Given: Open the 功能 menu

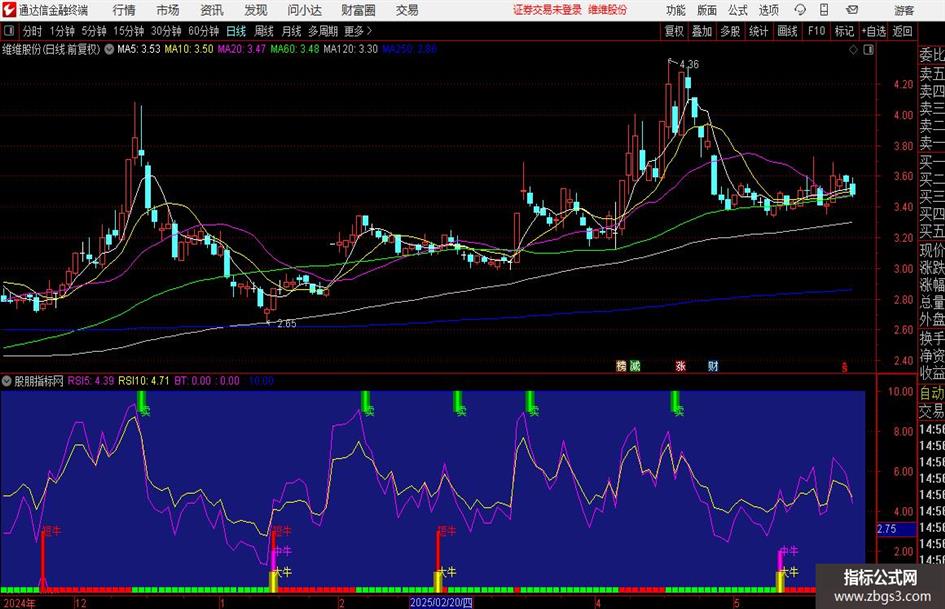Looking at the screenshot, I should pos(676,10).
